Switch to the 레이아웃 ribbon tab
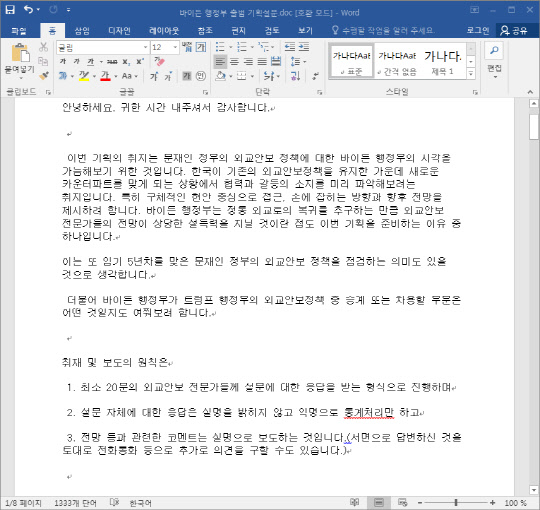Screen dimensions: 540x510 click(x=164, y=31)
